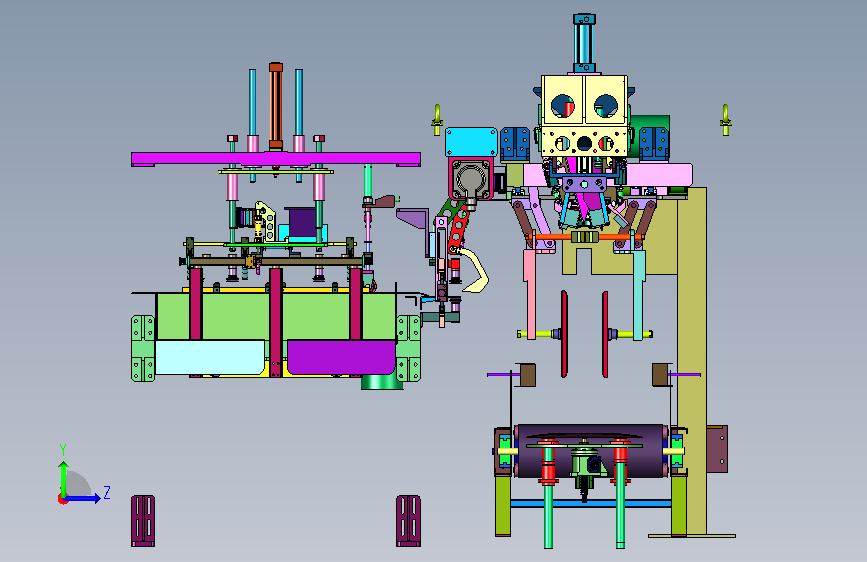
Task: Select the left yellow lifting eye bolt
Action: tap(437, 119)
